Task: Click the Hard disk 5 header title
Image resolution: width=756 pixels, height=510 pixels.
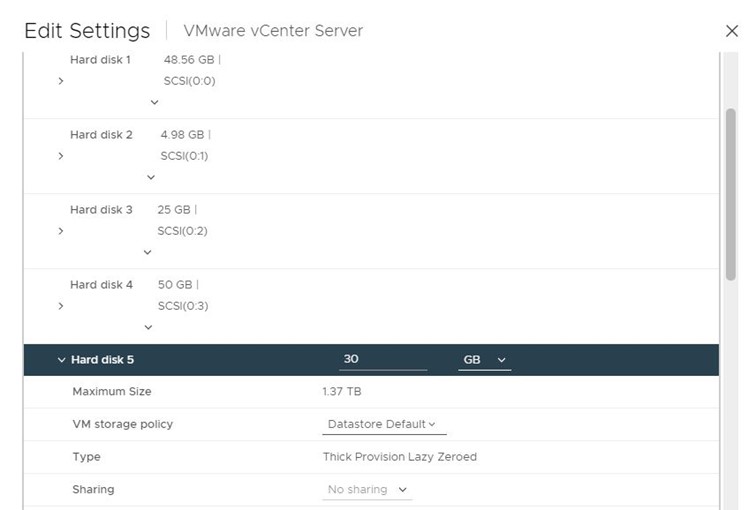Action: 103,360
